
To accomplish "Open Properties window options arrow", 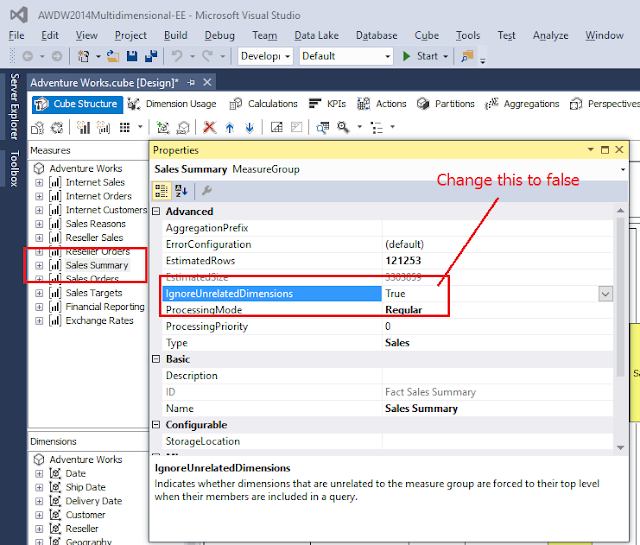I will (590, 149).
